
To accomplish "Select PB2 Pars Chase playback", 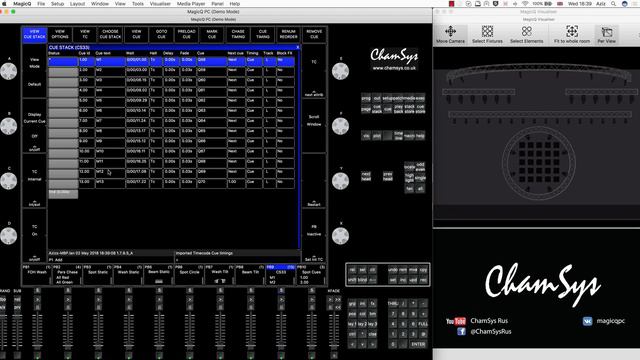I will [67, 275].
